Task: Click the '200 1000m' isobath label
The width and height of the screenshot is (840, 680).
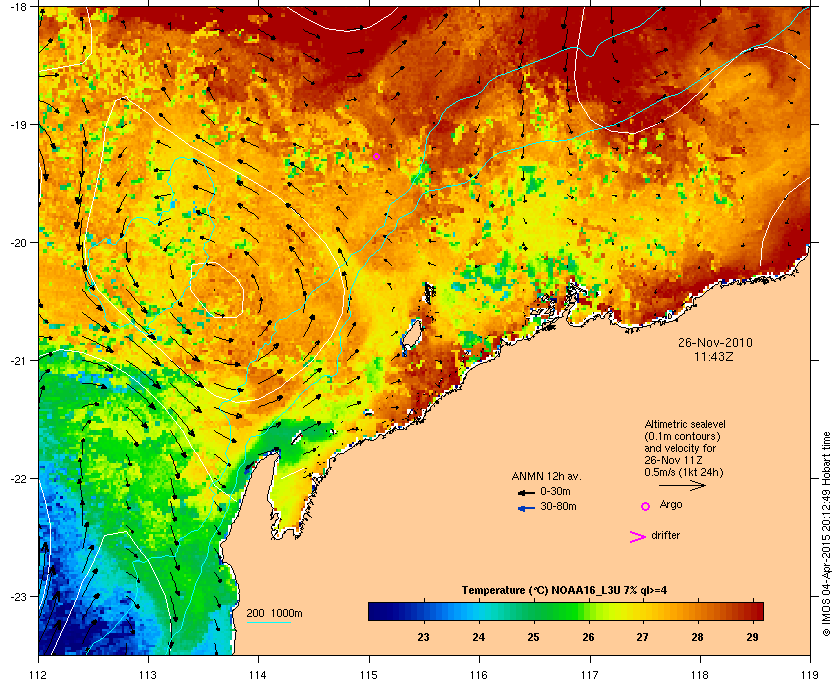Action: [x=274, y=614]
